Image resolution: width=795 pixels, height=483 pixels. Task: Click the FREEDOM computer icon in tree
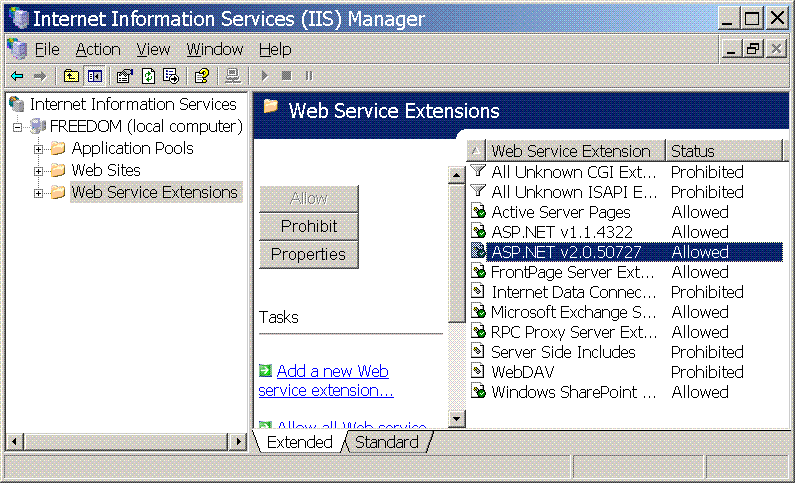pos(38,126)
